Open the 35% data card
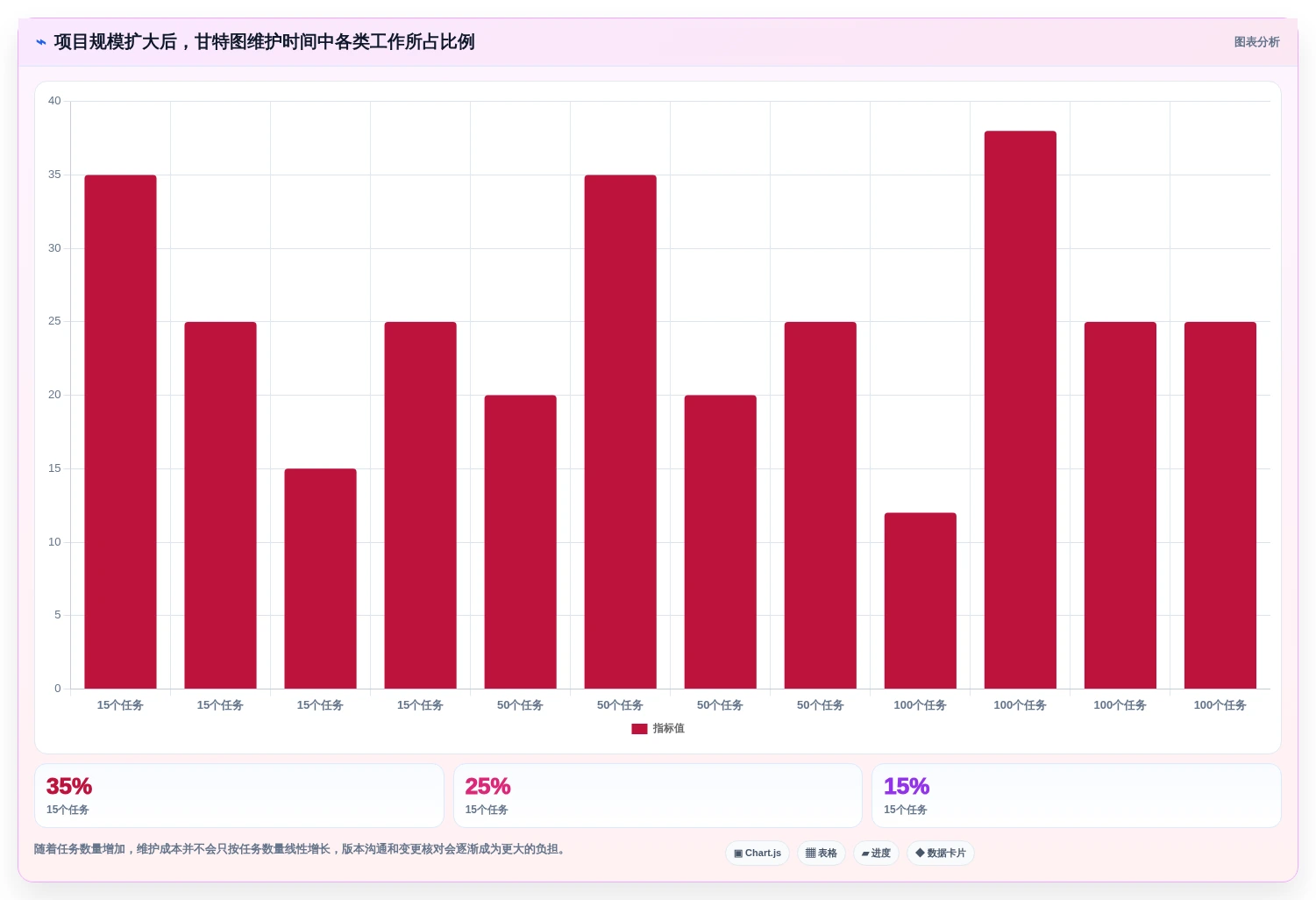 click(x=239, y=796)
